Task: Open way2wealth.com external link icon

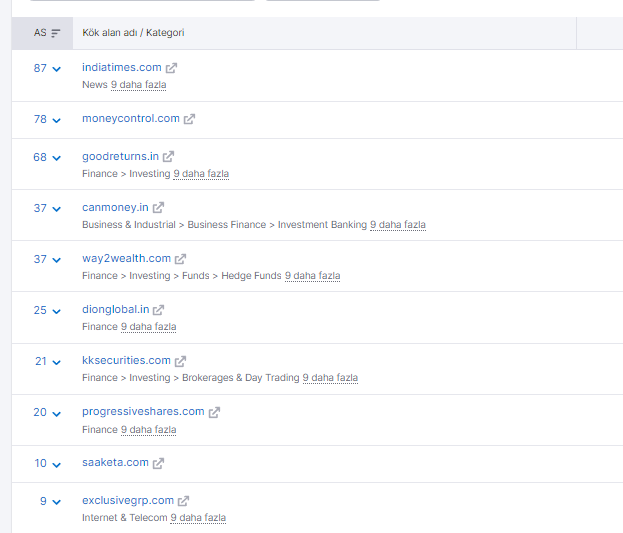Action: point(180,259)
